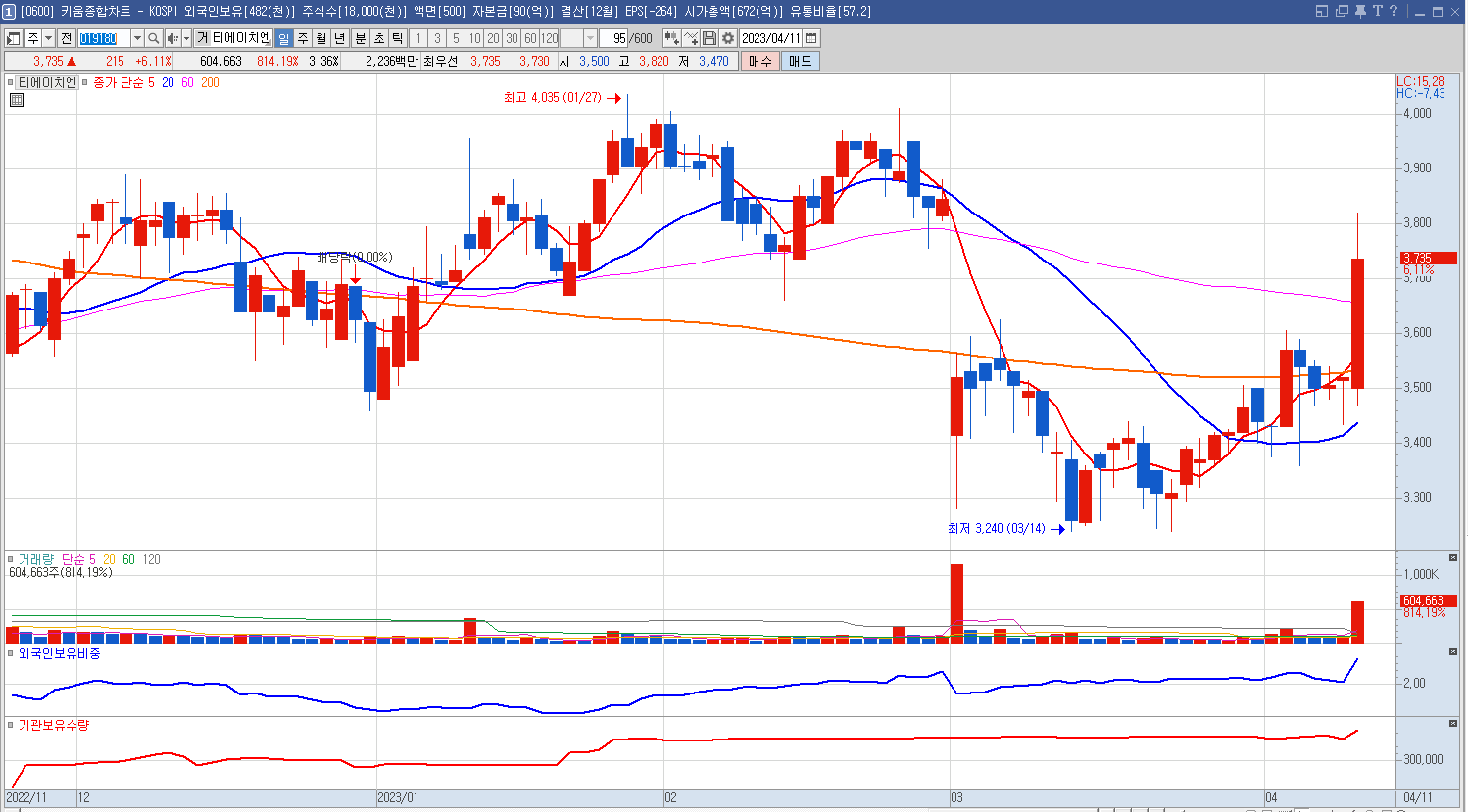This screenshot has width=1468, height=812.
Task: Open empty interval combo dropdown arrow
Action: click(590, 38)
